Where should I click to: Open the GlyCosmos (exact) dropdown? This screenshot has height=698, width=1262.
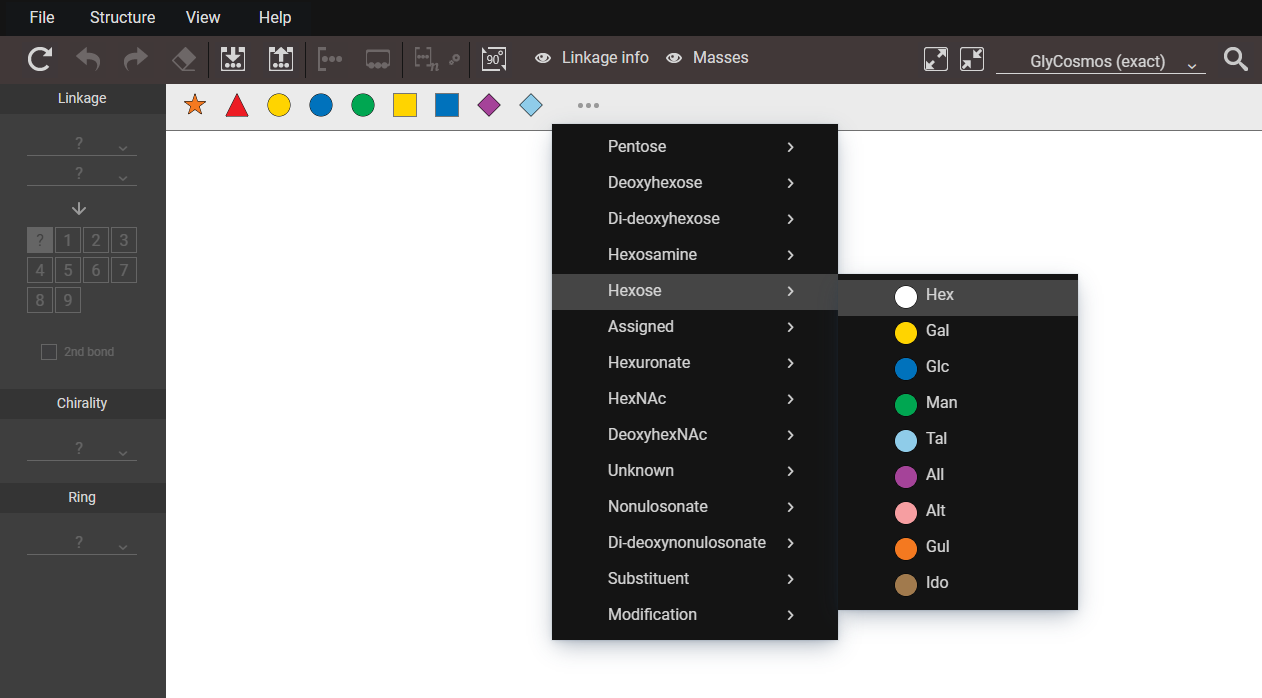(x=1100, y=62)
